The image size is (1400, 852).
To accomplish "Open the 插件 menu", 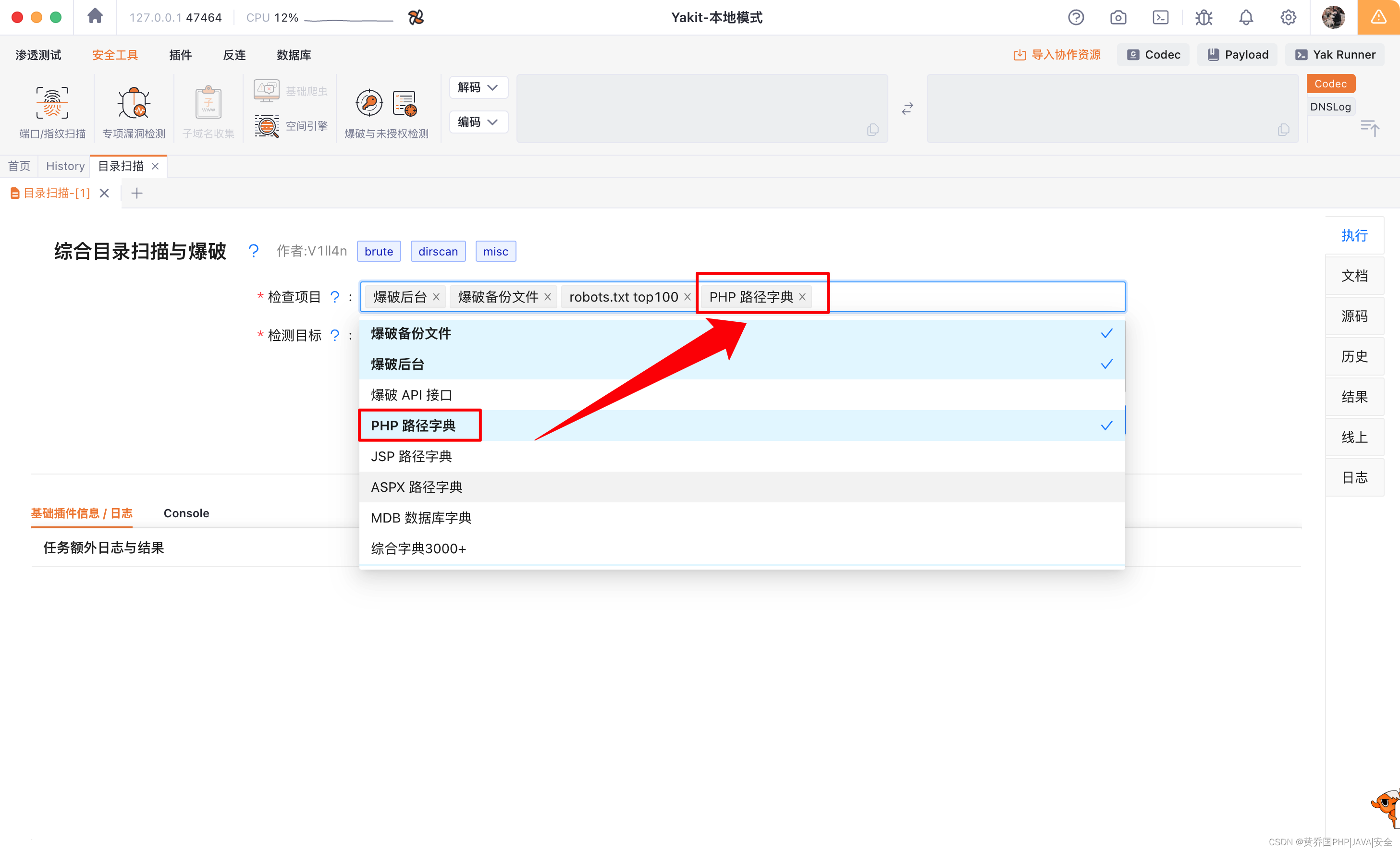I will pos(180,55).
